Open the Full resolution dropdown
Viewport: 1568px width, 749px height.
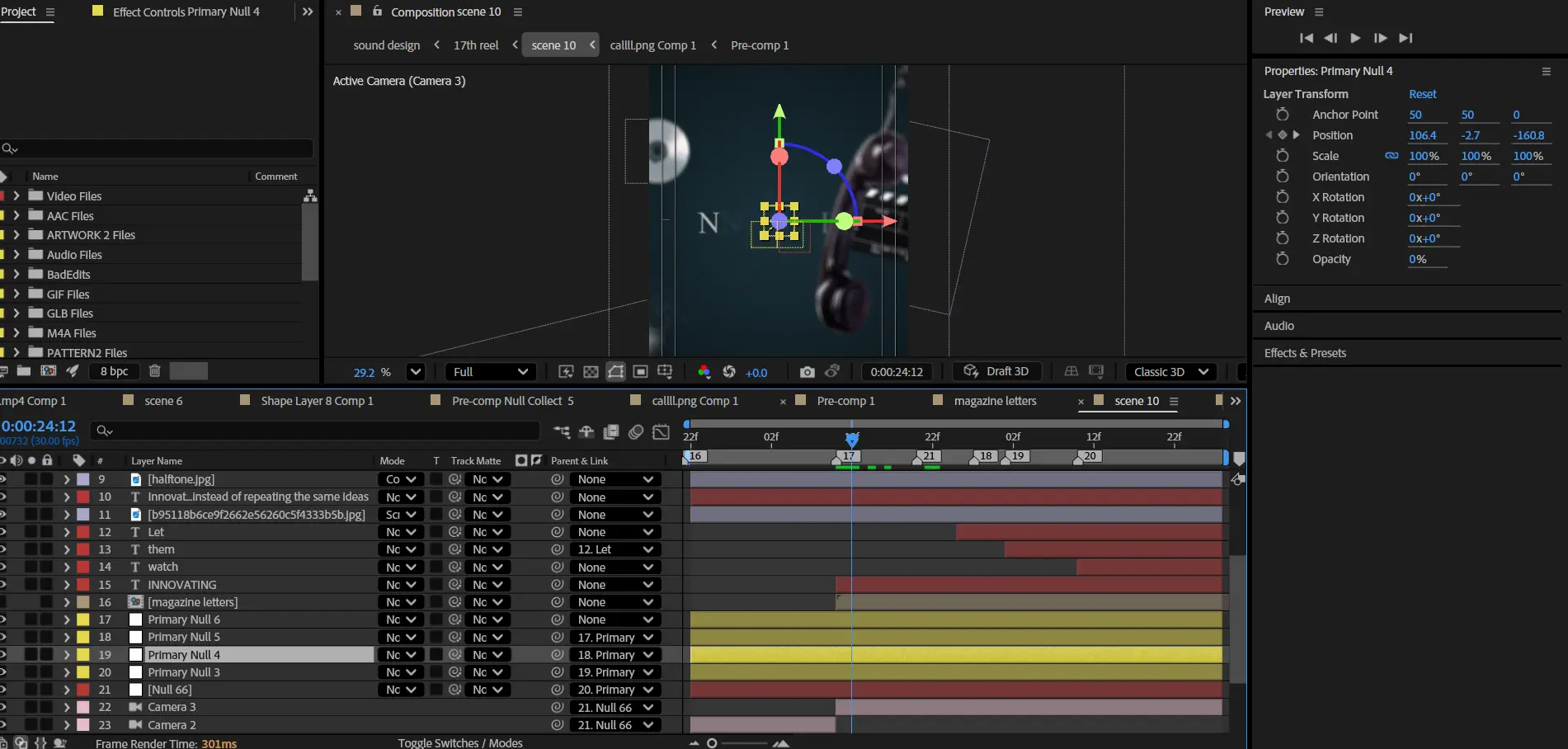490,372
